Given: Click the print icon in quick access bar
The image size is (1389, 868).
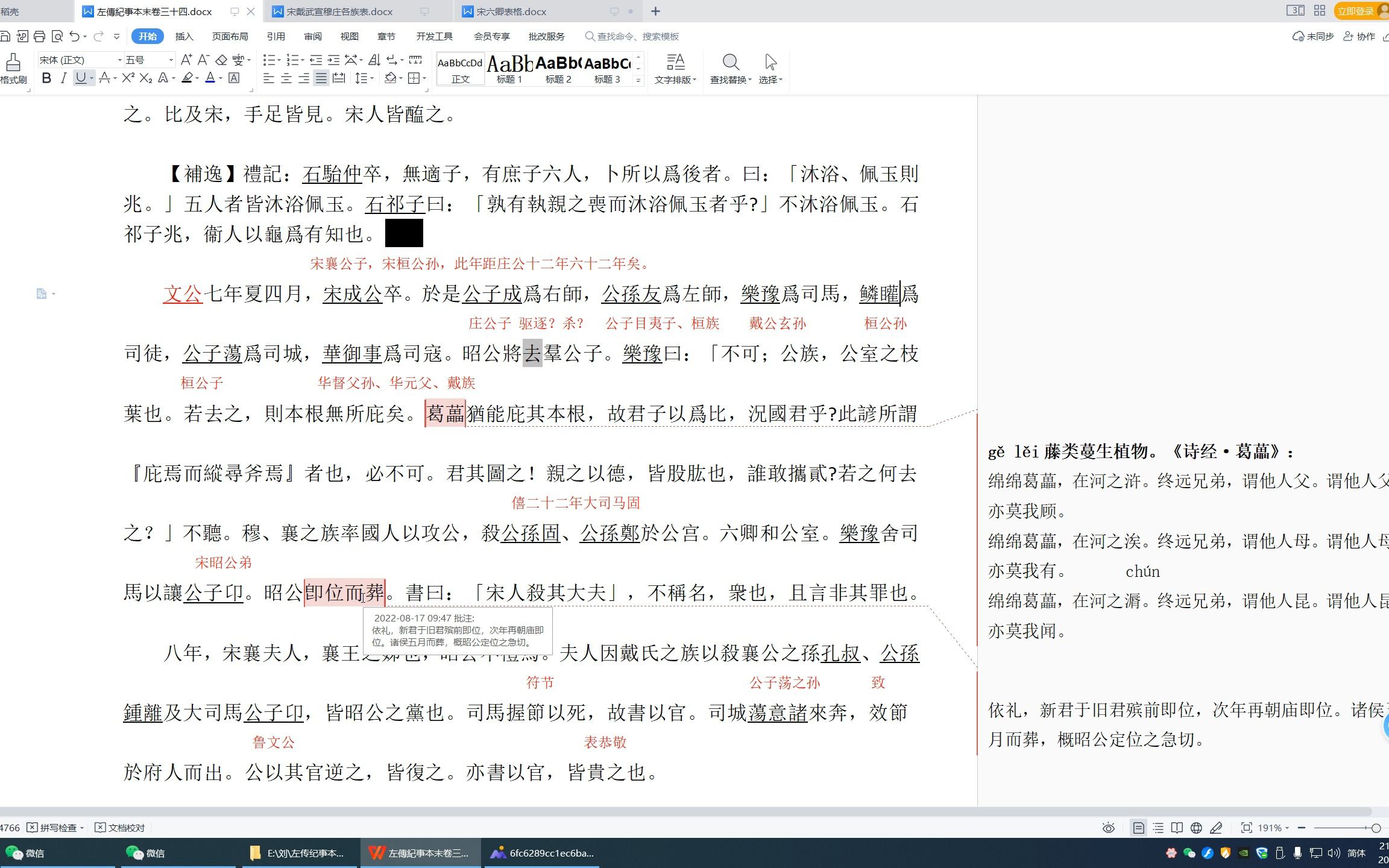Looking at the screenshot, I should 39,36.
